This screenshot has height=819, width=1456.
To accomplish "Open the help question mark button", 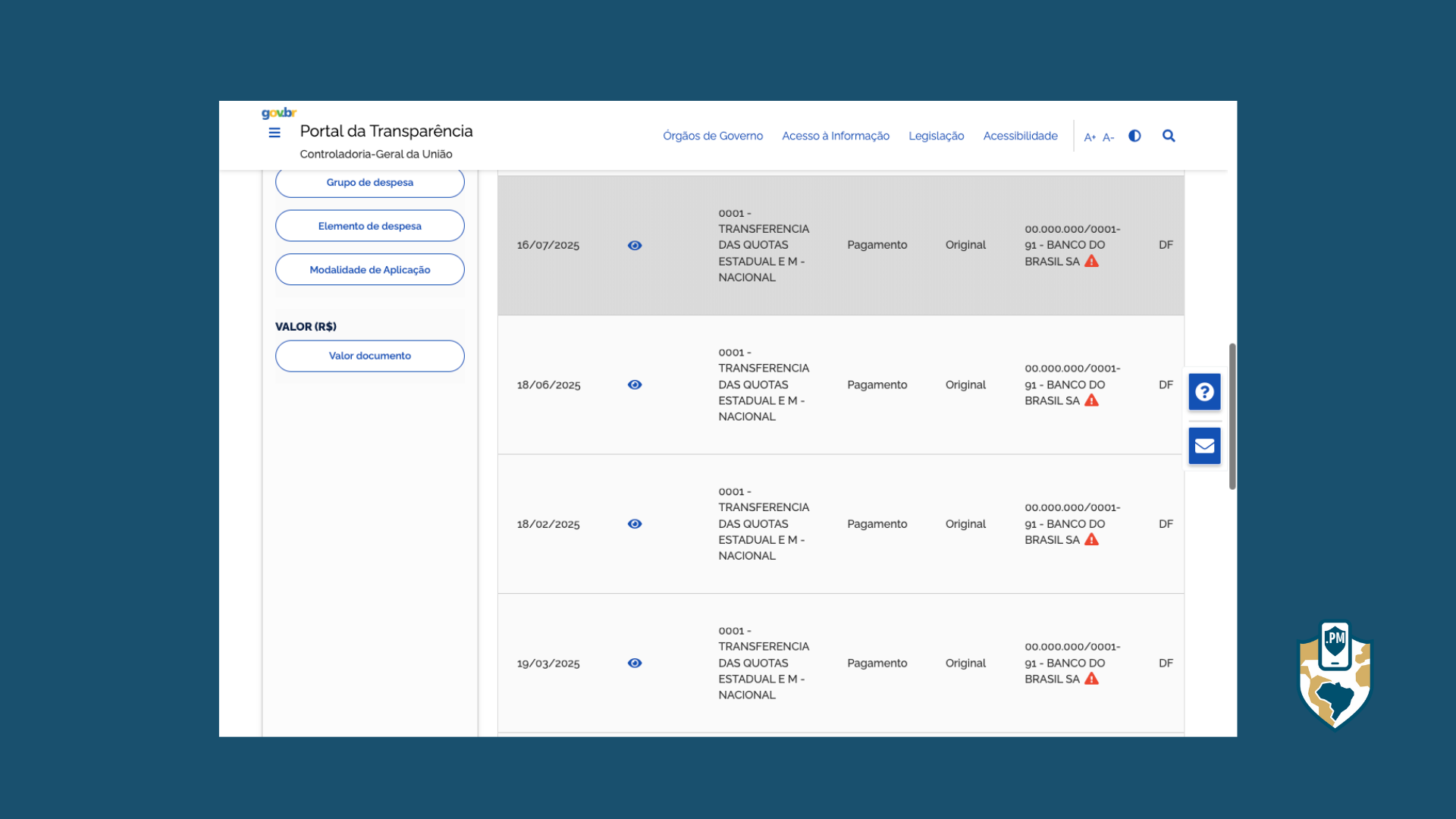I will click(x=1204, y=392).
